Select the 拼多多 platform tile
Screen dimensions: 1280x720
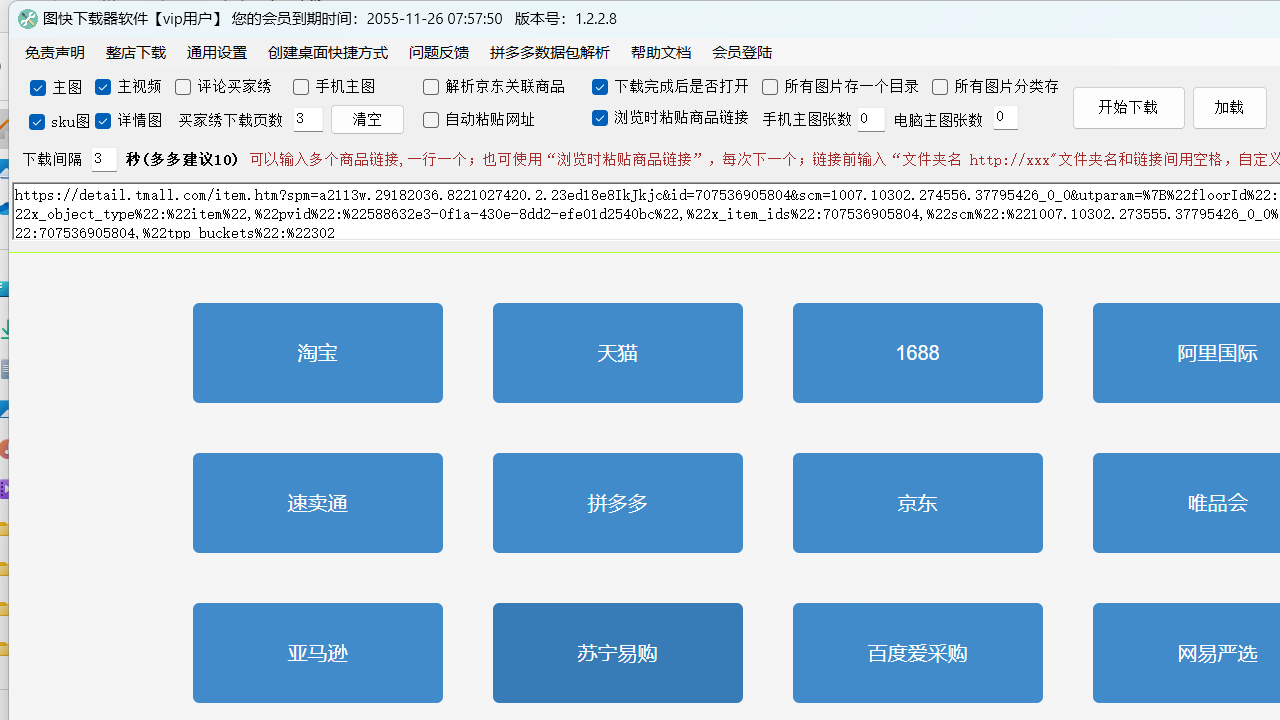(x=617, y=503)
